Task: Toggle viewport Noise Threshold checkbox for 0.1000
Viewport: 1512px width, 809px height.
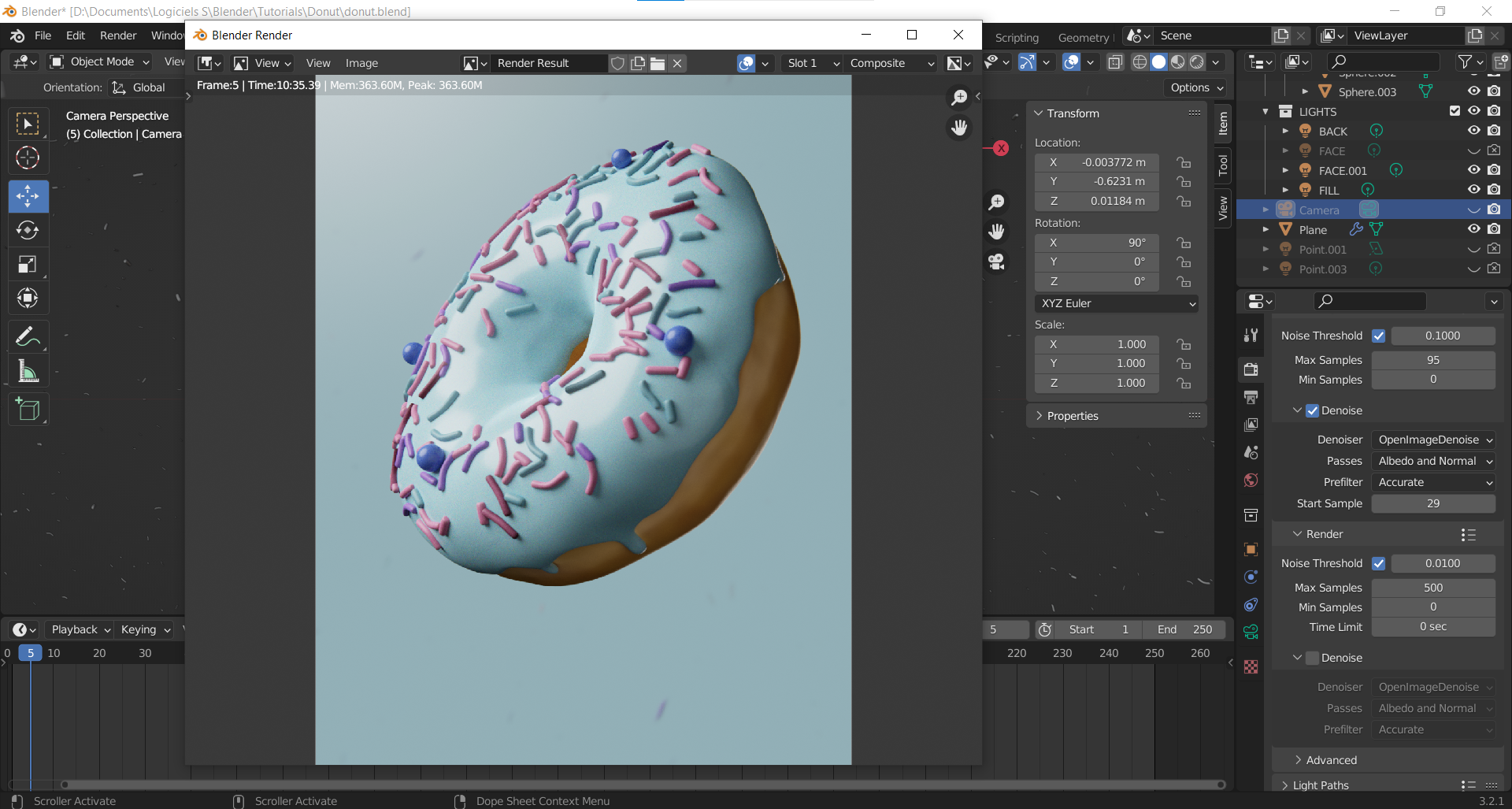Action: (x=1378, y=336)
